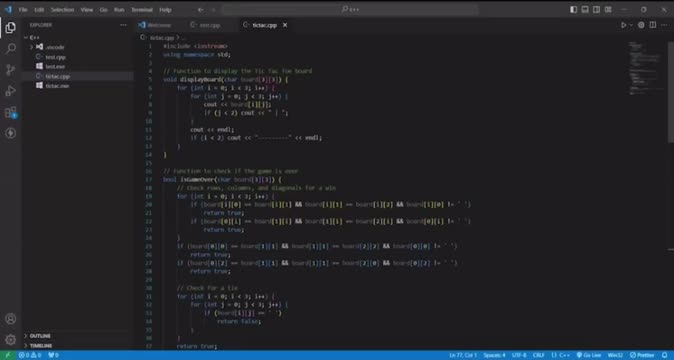Expand the TIMELINE section
674x360 pixels.
(41, 345)
